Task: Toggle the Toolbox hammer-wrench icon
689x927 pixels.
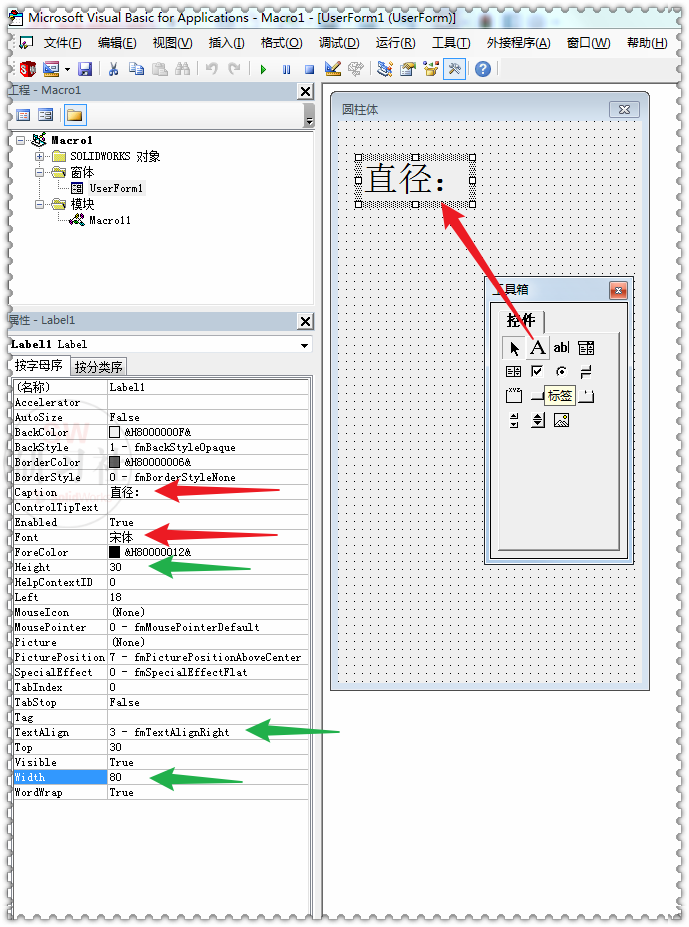Action: (454, 69)
